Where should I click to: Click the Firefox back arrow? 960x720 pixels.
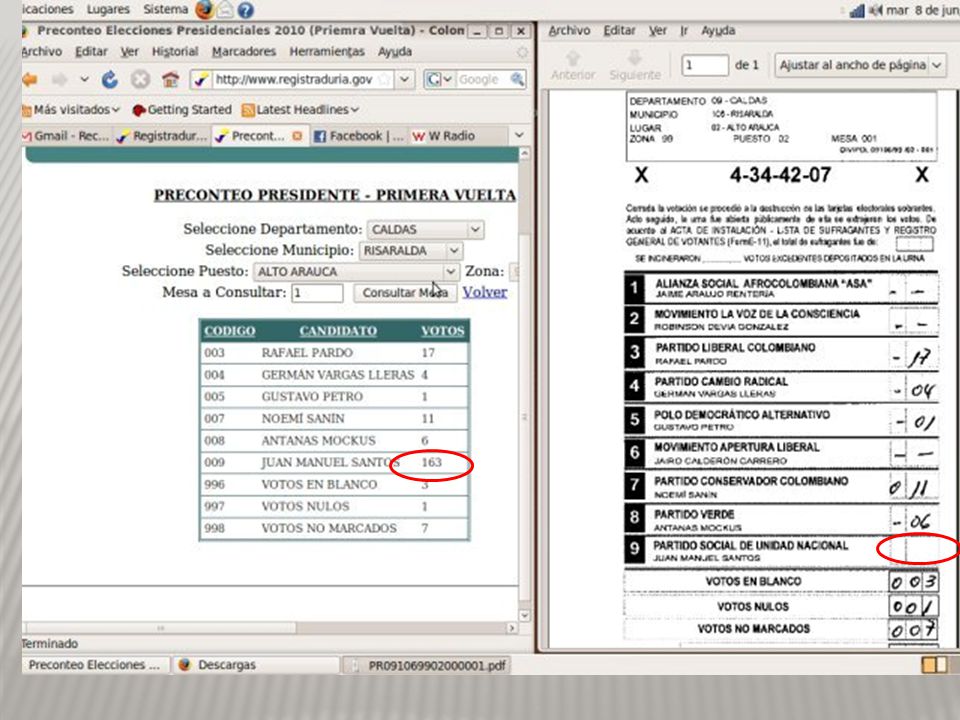tap(30, 80)
